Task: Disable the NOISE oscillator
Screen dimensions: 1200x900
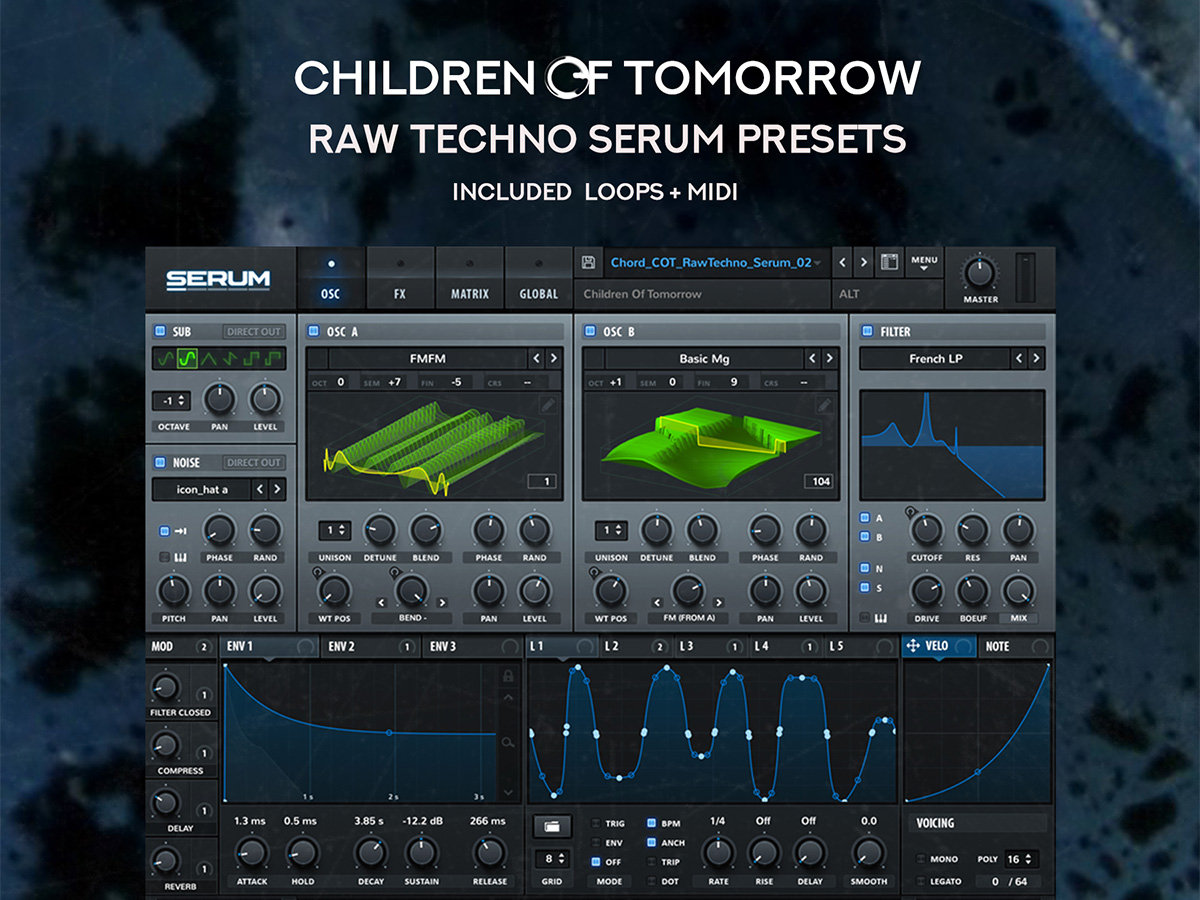Action: (x=160, y=463)
